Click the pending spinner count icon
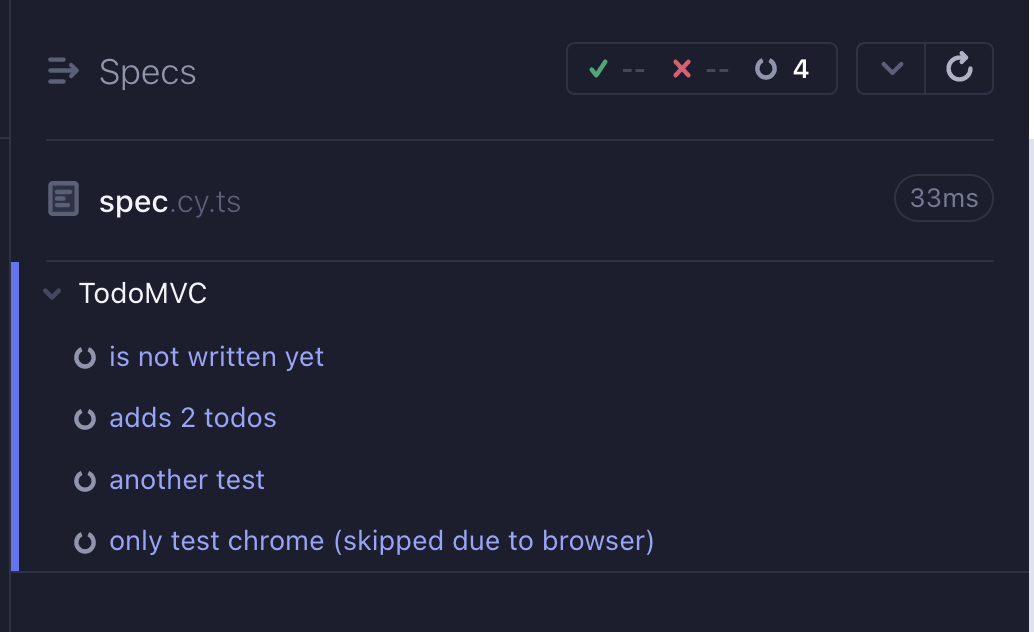The height and width of the screenshot is (632, 1034). (766, 68)
